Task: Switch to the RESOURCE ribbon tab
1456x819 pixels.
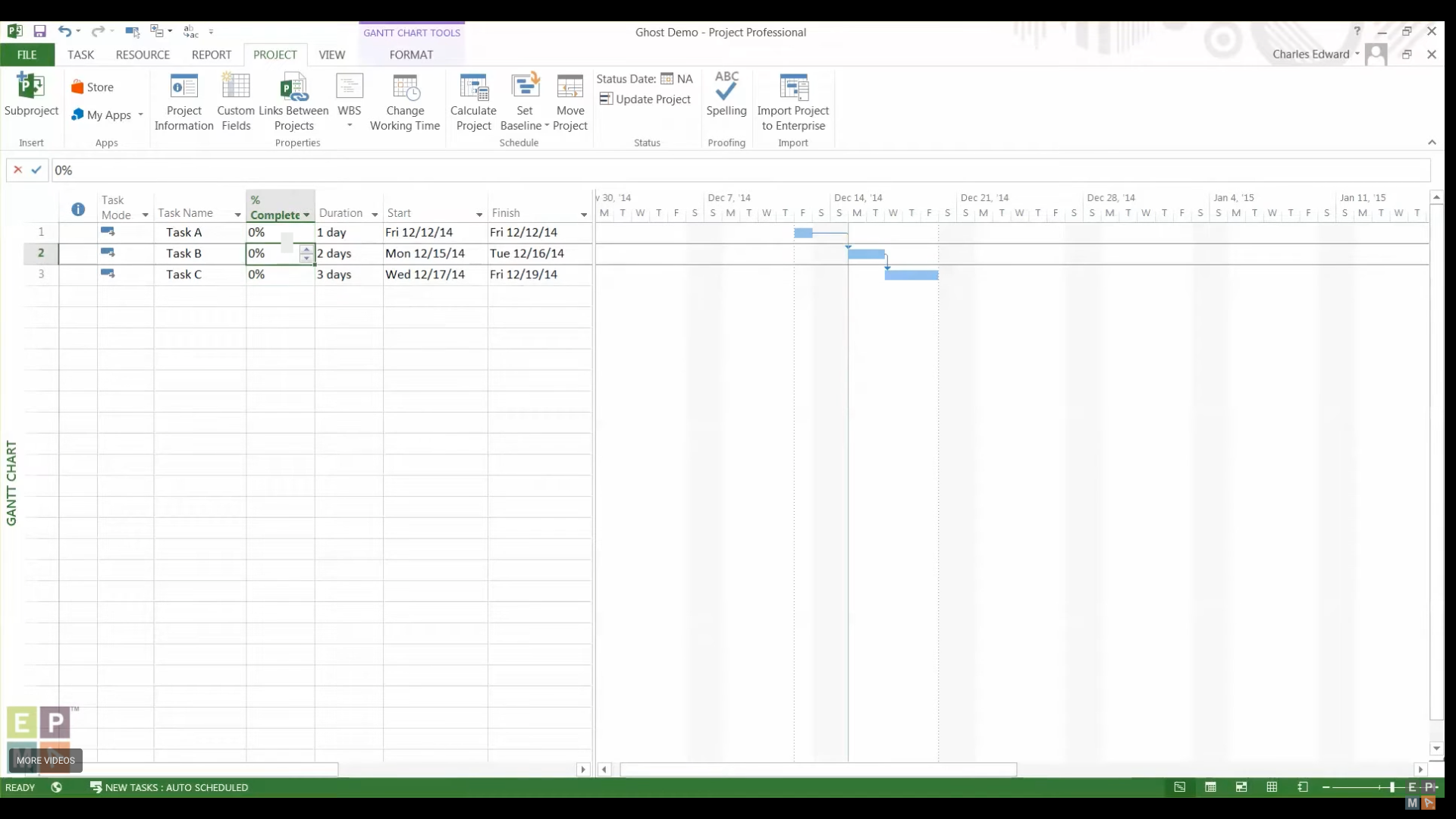Action: 143,55
